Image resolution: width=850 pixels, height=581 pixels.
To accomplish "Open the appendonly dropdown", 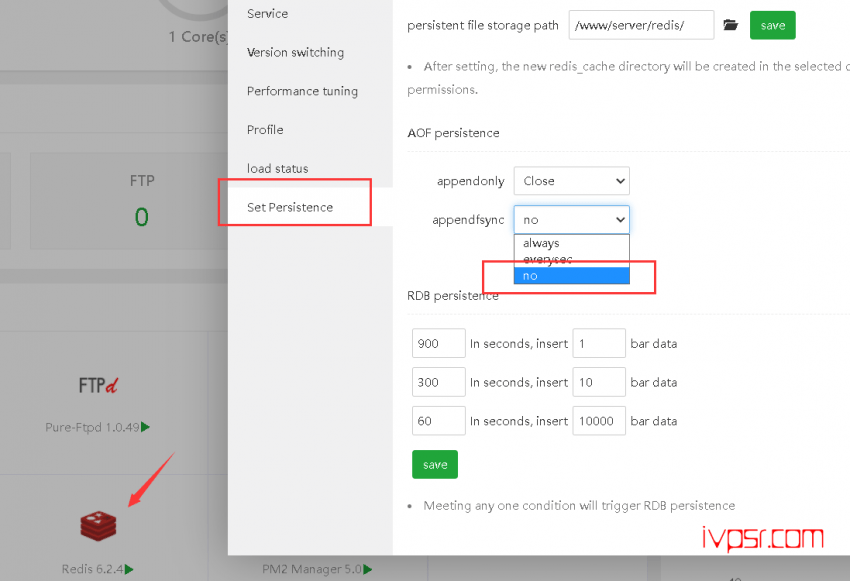I will pos(571,181).
